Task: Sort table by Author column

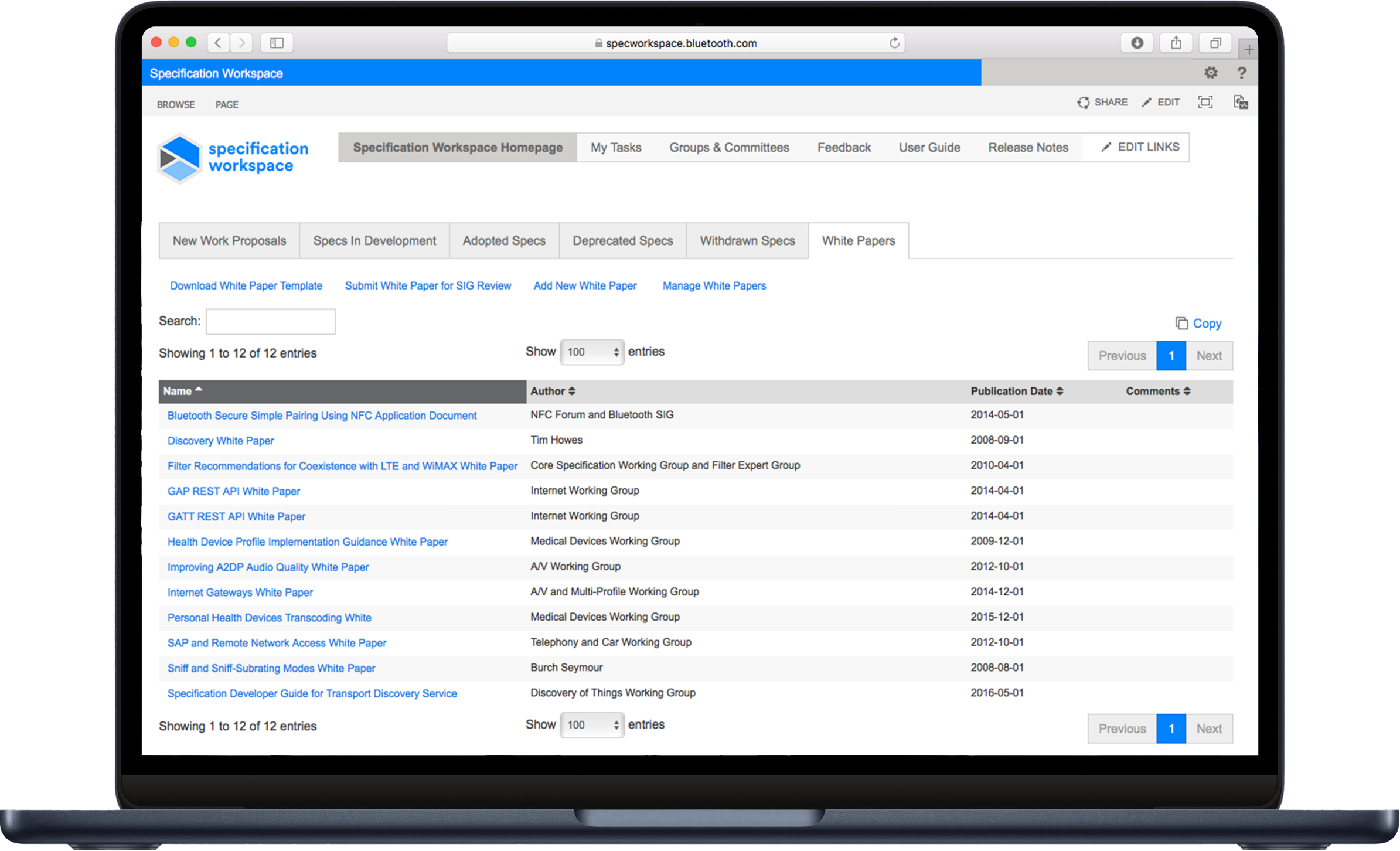Action: pyautogui.click(x=553, y=391)
